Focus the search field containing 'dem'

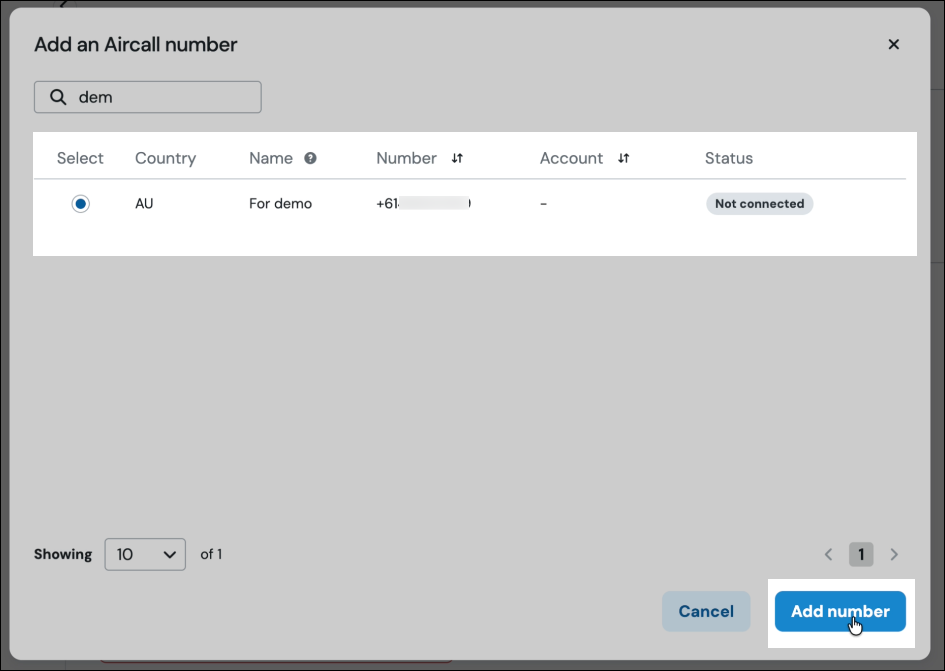pos(148,97)
